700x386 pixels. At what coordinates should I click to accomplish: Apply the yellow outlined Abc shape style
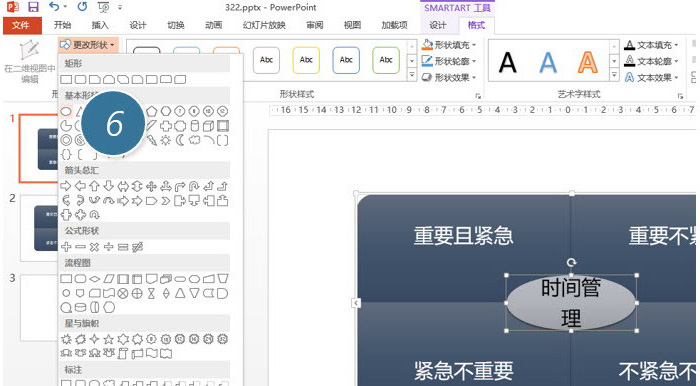(x=306, y=60)
